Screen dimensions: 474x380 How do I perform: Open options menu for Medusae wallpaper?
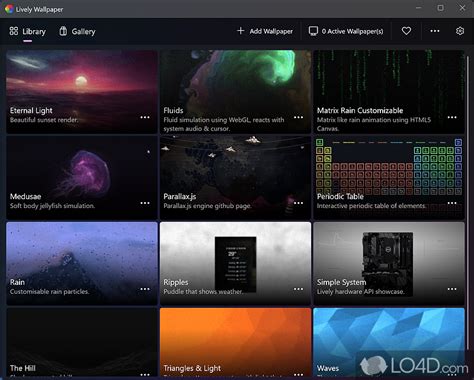pos(145,203)
